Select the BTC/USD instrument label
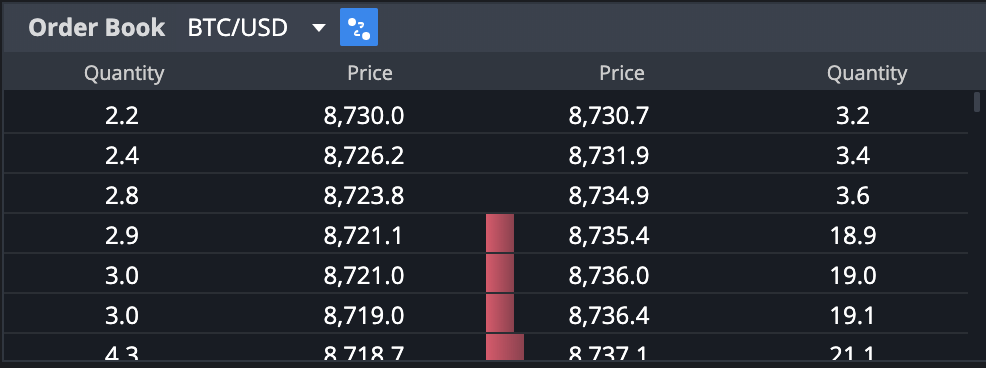The width and height of the screenshot is (986, 368). (238, 28)
